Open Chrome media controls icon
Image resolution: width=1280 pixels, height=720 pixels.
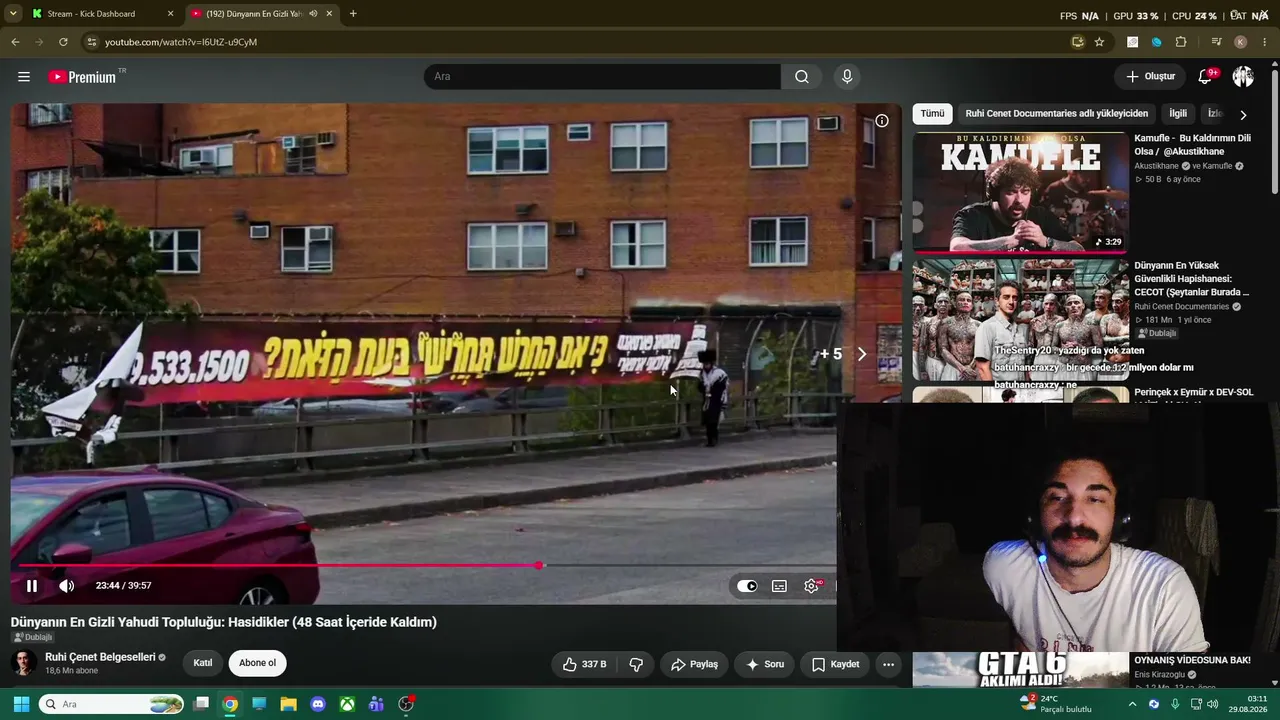(1216, 42)
